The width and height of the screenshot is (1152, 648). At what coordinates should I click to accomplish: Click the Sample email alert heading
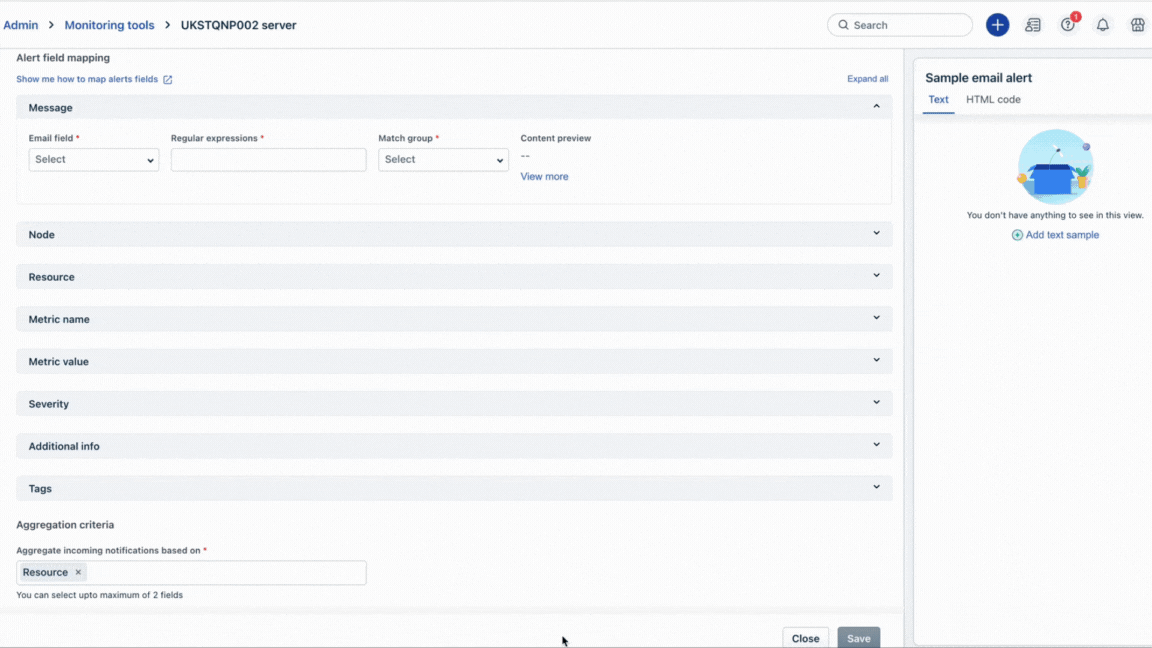[x=978, y=78]
